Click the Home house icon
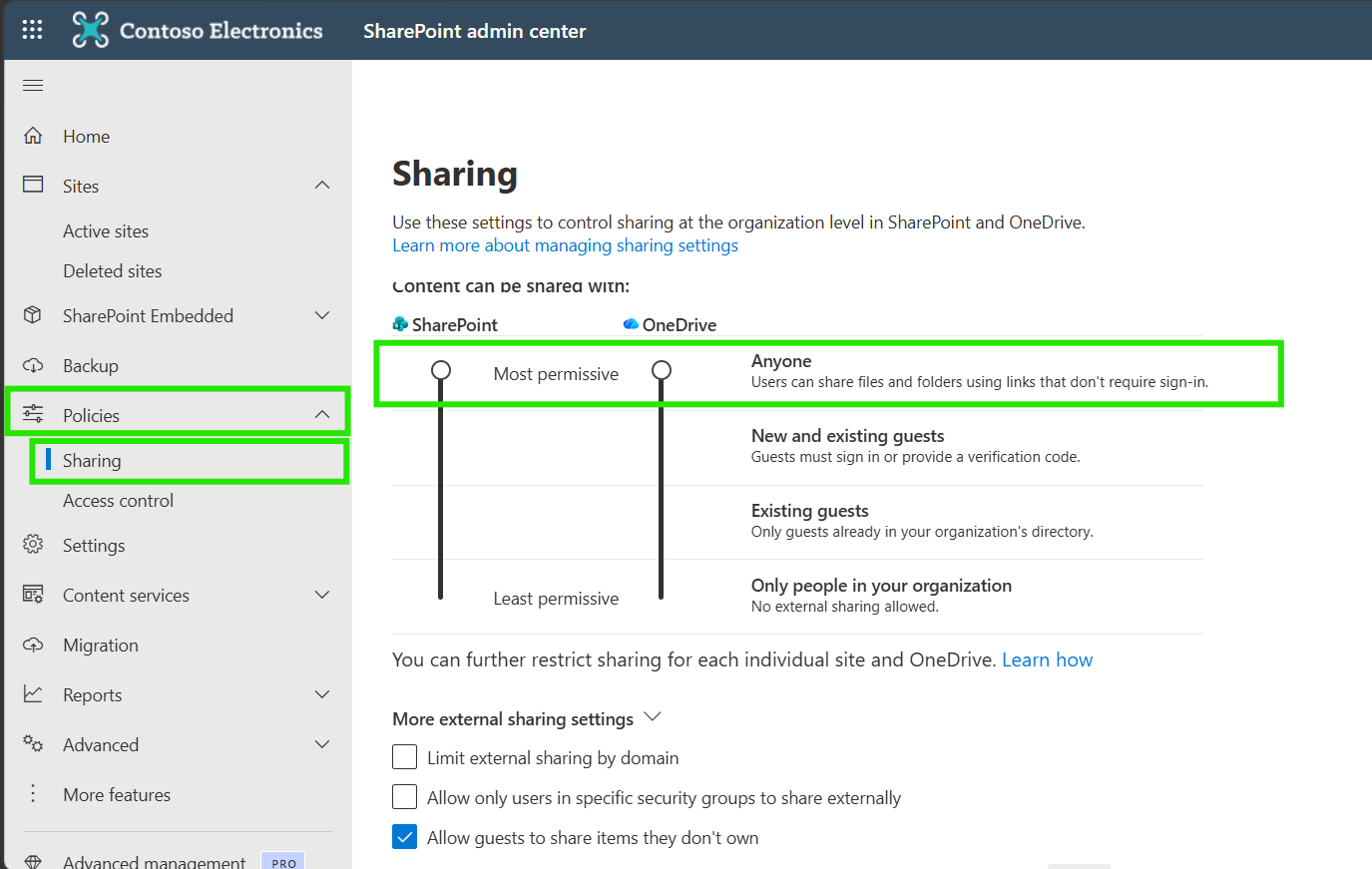 (33, 136)
